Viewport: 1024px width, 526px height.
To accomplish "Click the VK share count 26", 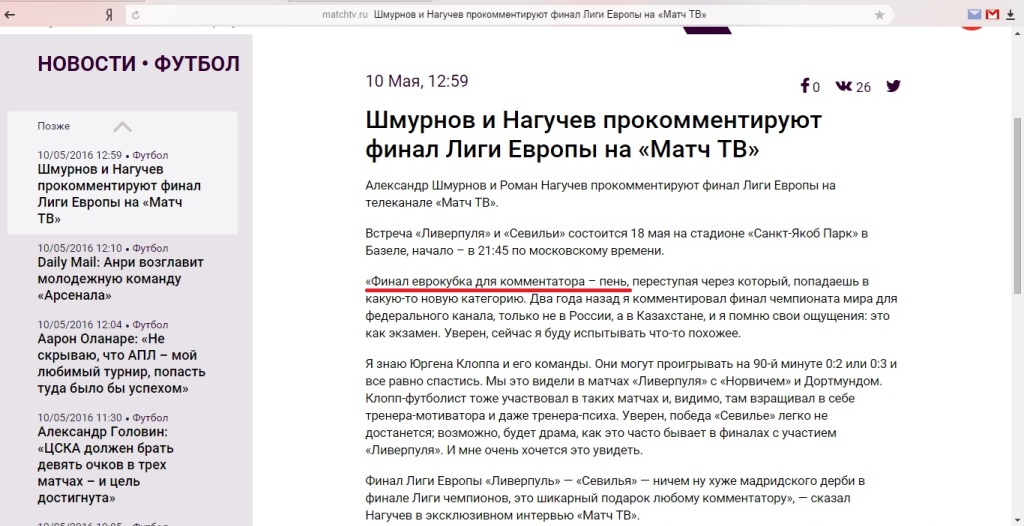I will point(863,87).
